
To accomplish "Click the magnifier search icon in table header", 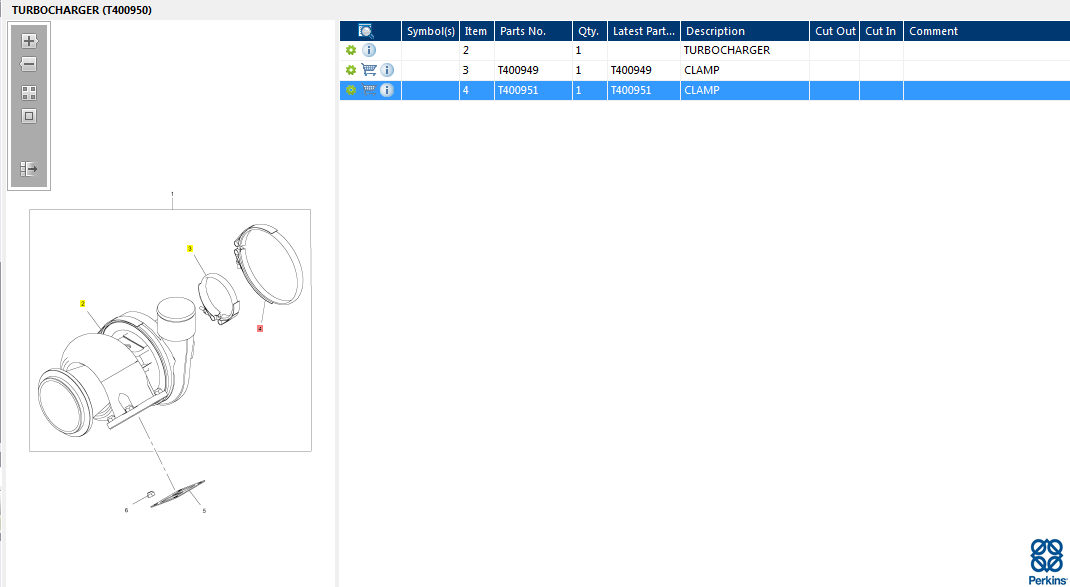I will [x=366, y=31].
